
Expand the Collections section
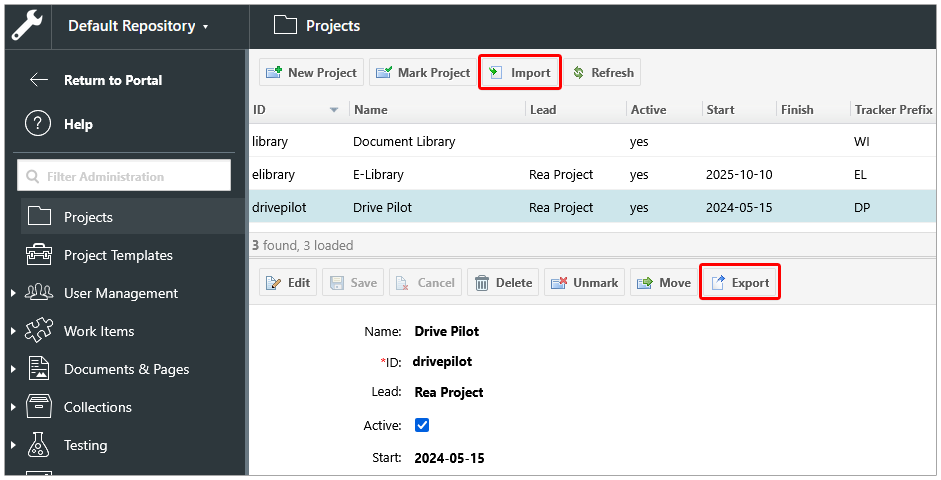pyautogui.click(x=13, y=407)
